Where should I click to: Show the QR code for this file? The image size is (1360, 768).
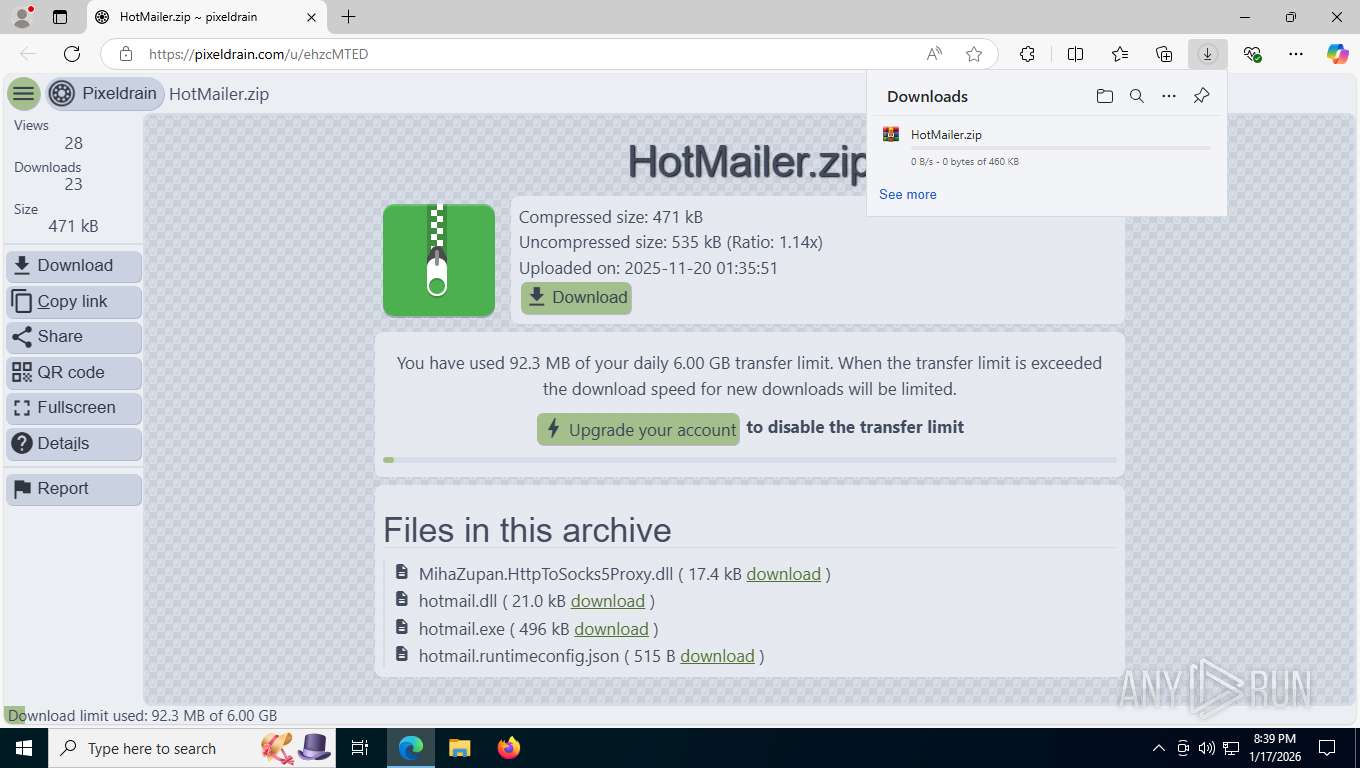[74, 373]
